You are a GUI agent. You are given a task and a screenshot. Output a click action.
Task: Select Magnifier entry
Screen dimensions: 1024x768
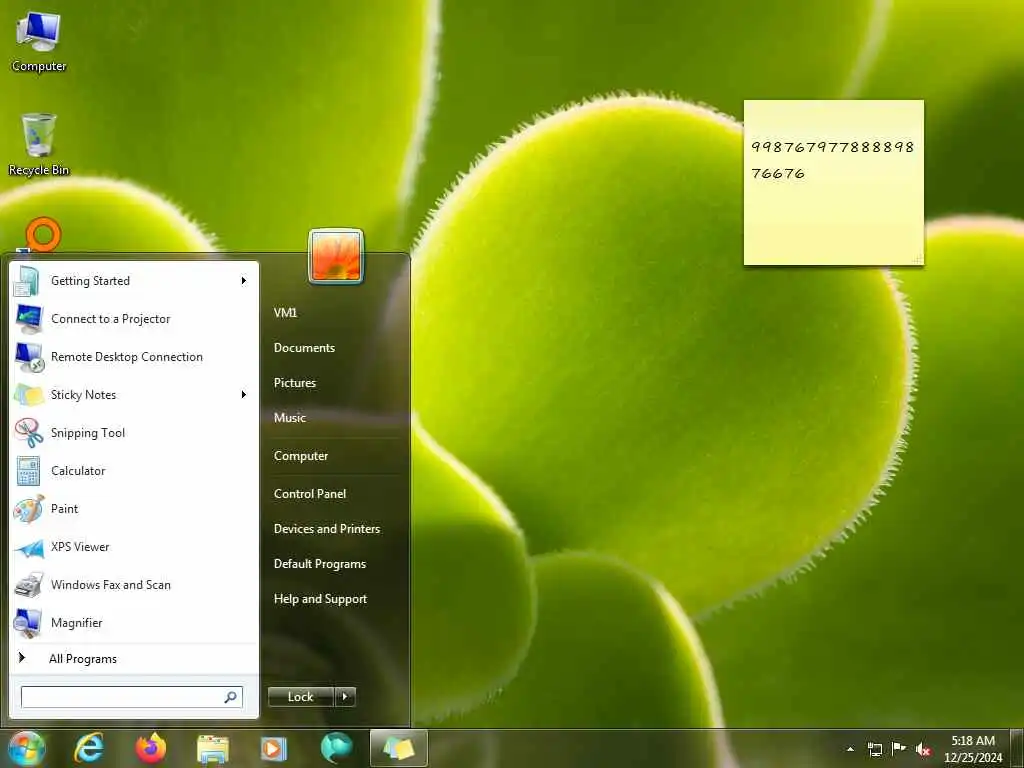click(135, 623)
